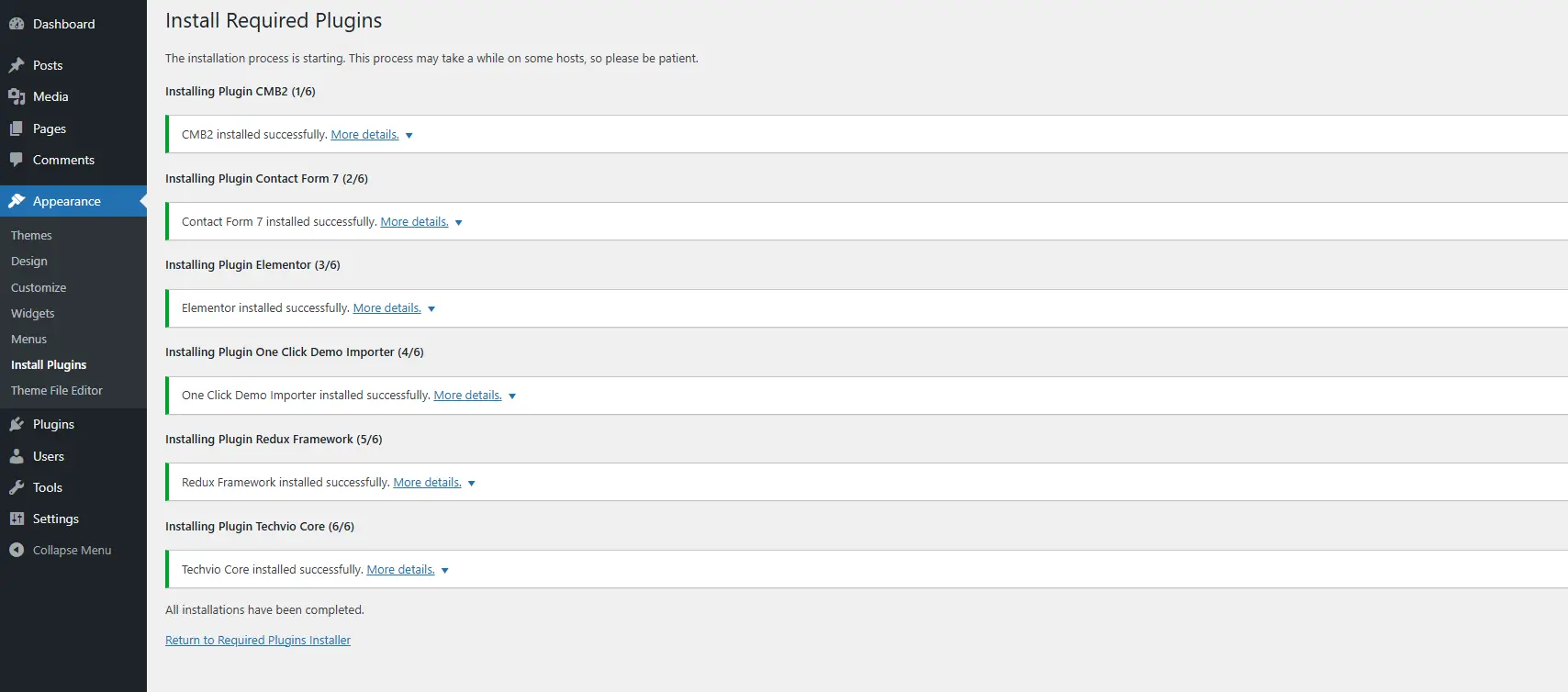The height and width of the screenshot is (692, 1568).
Task: Open Comments in the sidebar
Action: (x=73, y=160)
